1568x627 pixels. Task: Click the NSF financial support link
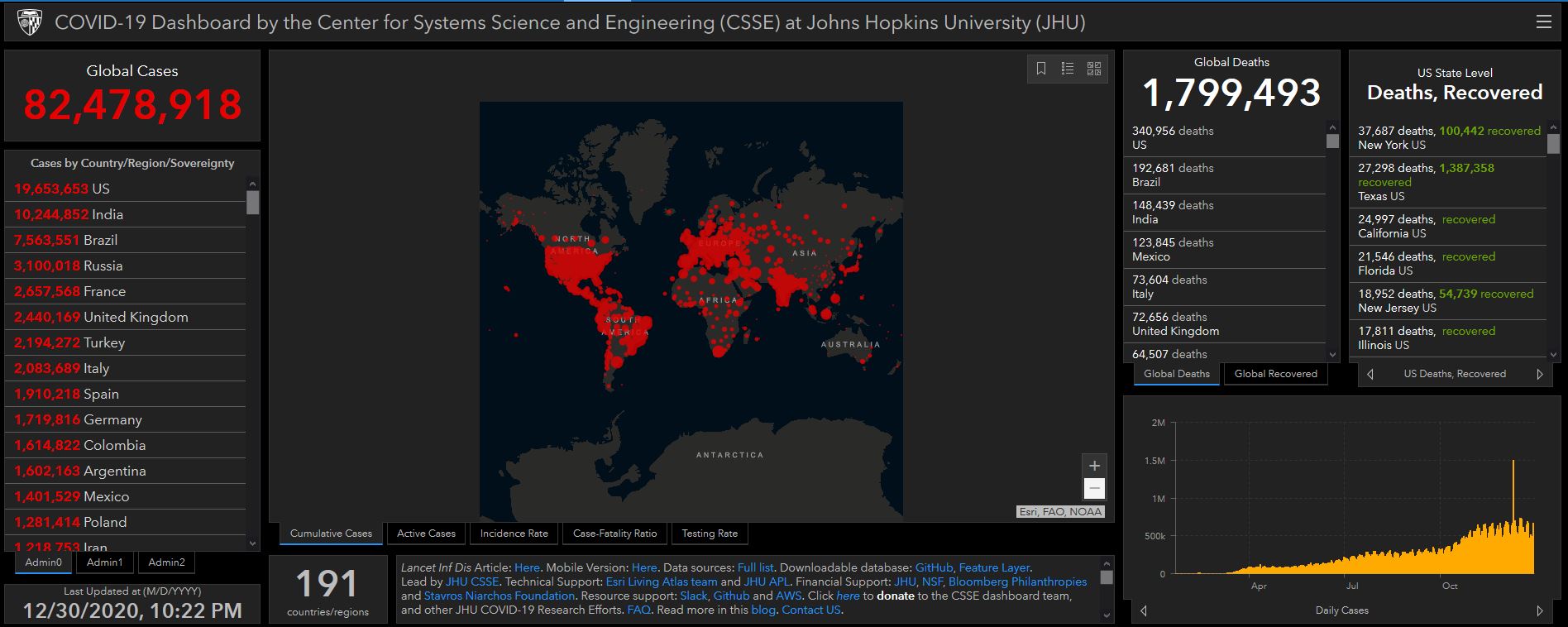[932, 582]
